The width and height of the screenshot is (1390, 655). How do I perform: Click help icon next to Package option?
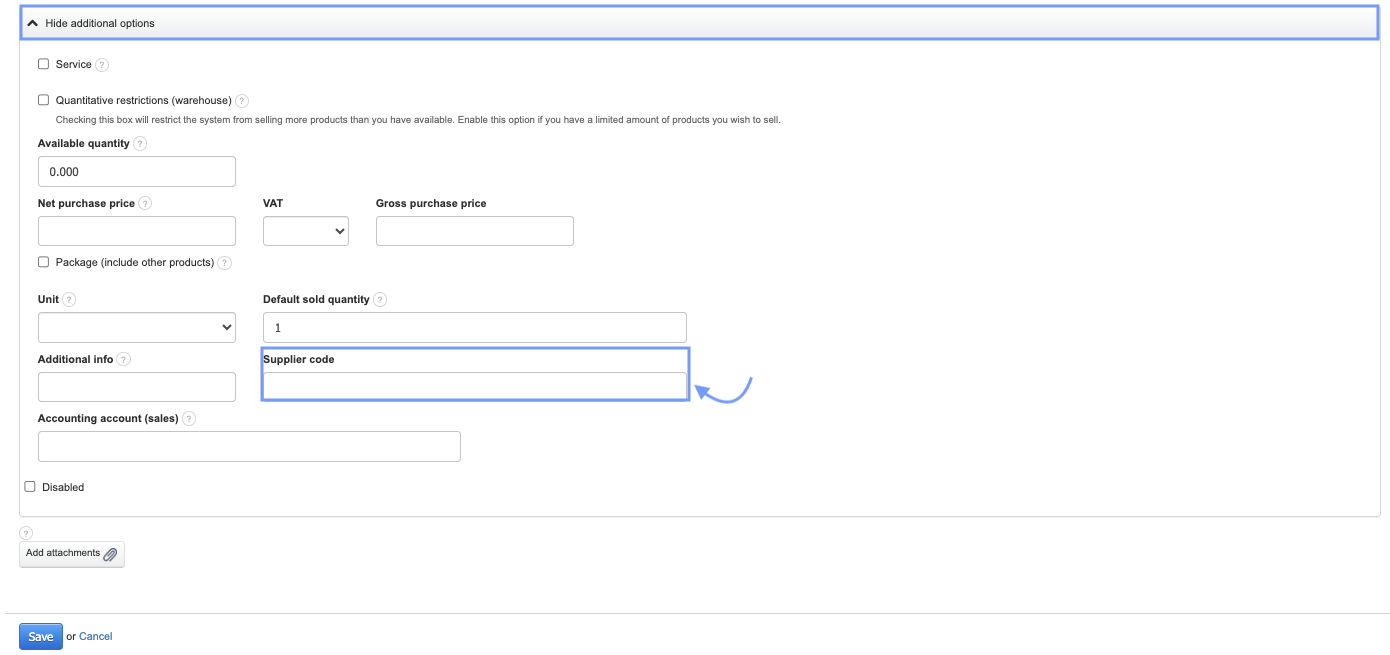pyautogui.click(x=225, y=263)
